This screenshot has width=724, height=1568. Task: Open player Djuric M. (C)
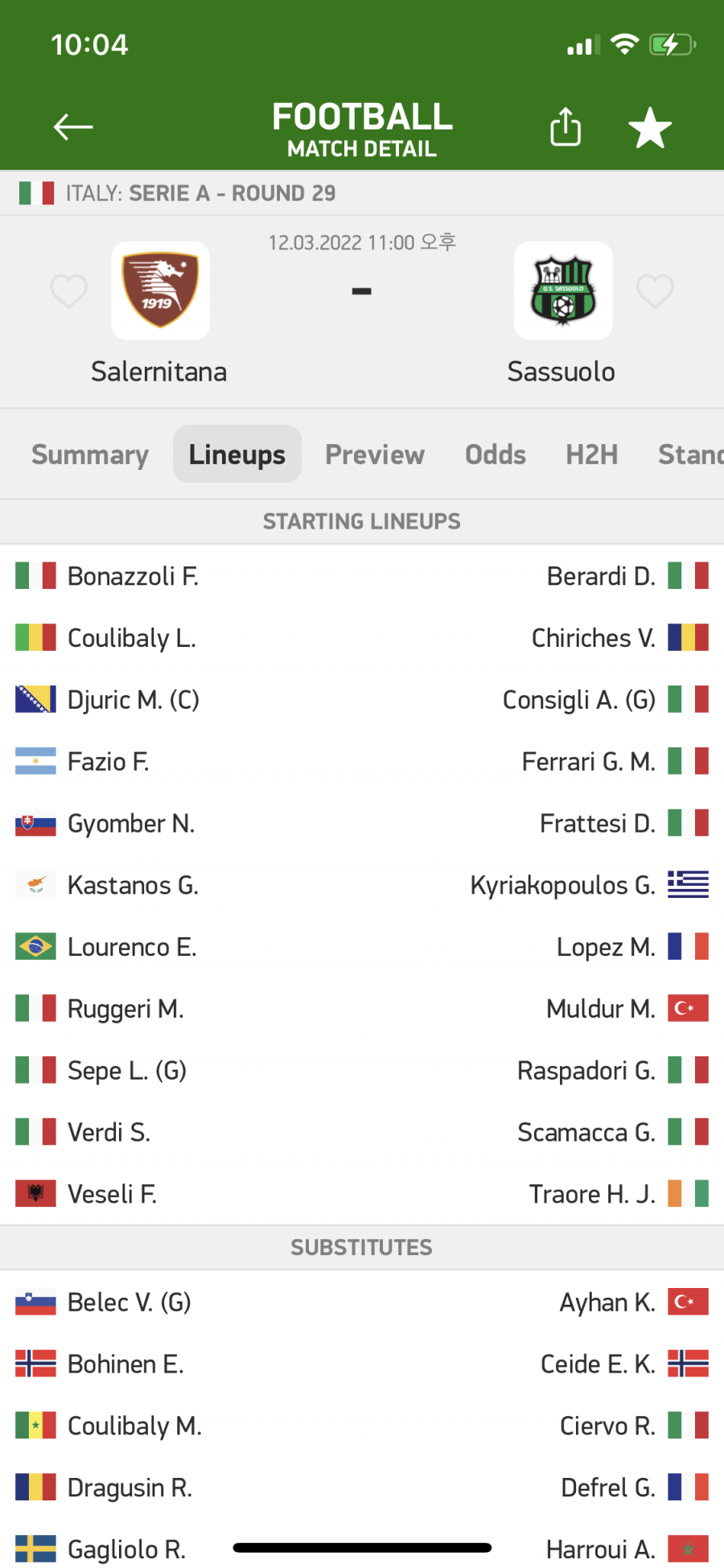coord(134,700)
